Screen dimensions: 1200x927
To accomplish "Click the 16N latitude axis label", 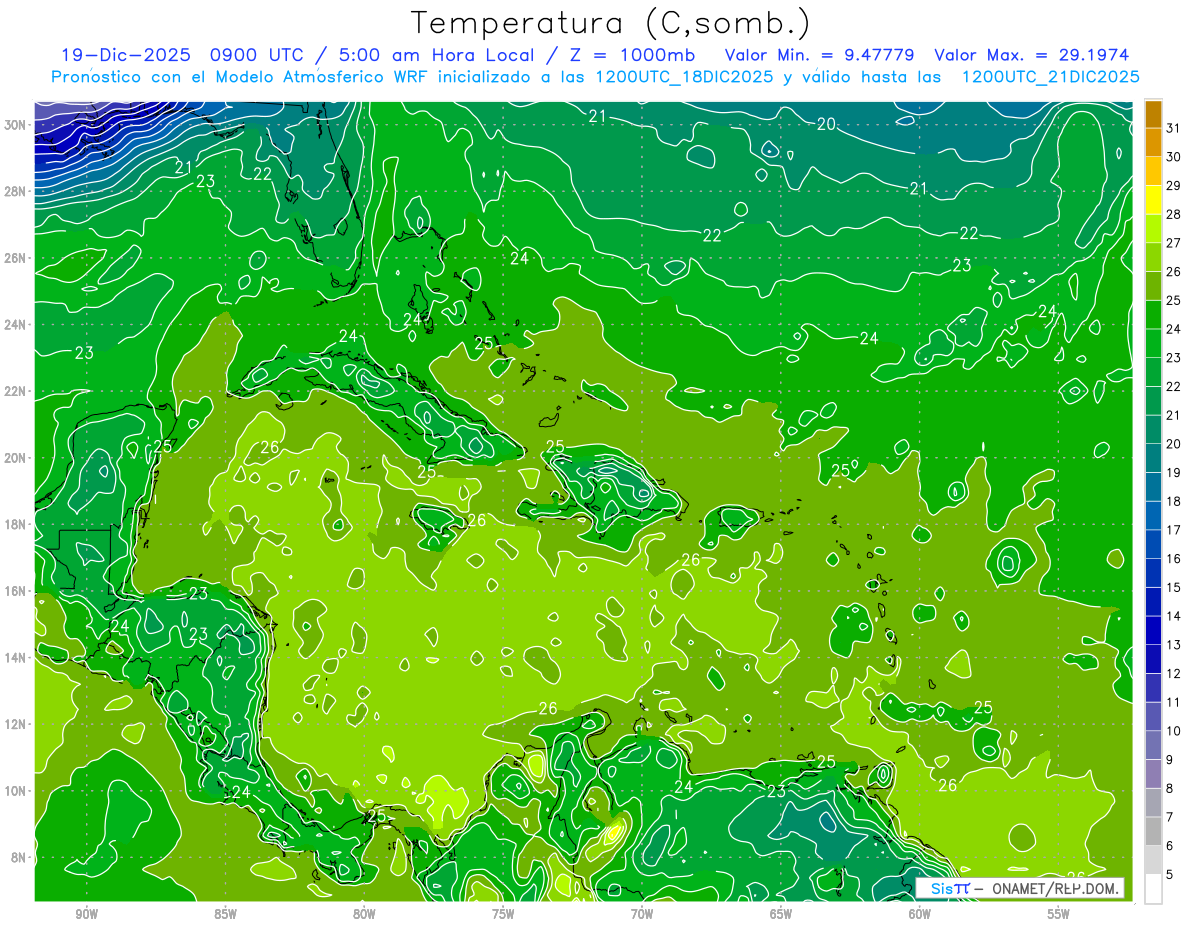I will coord(17,591).
